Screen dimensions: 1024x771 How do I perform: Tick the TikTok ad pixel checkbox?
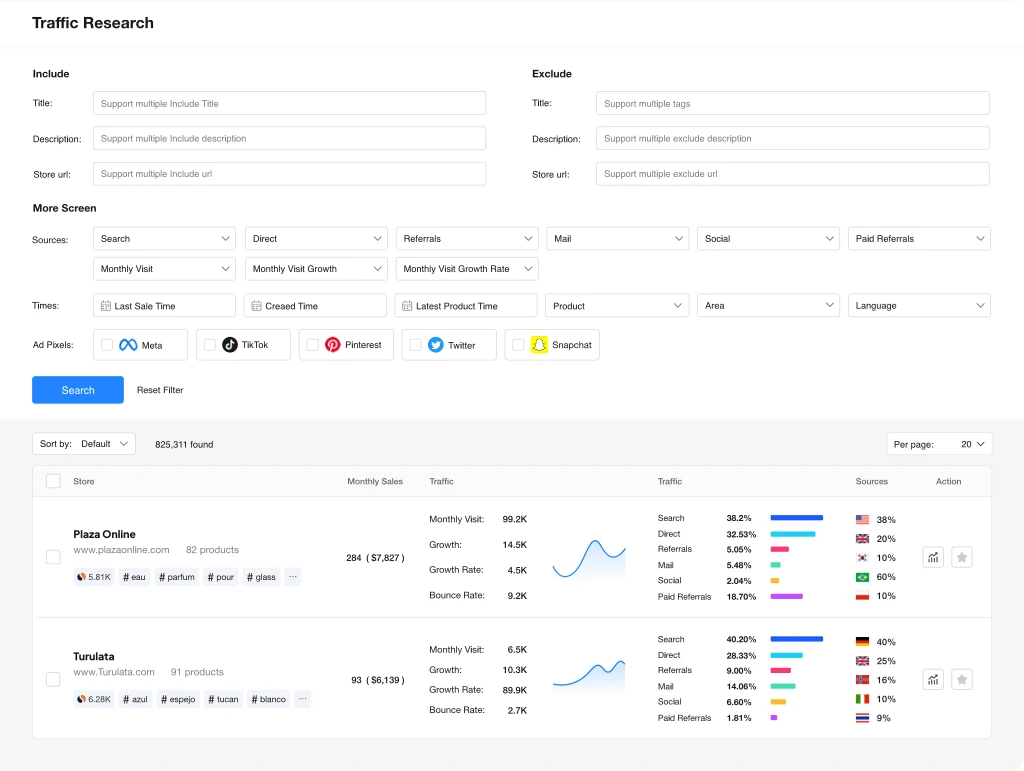pos(210,345)
